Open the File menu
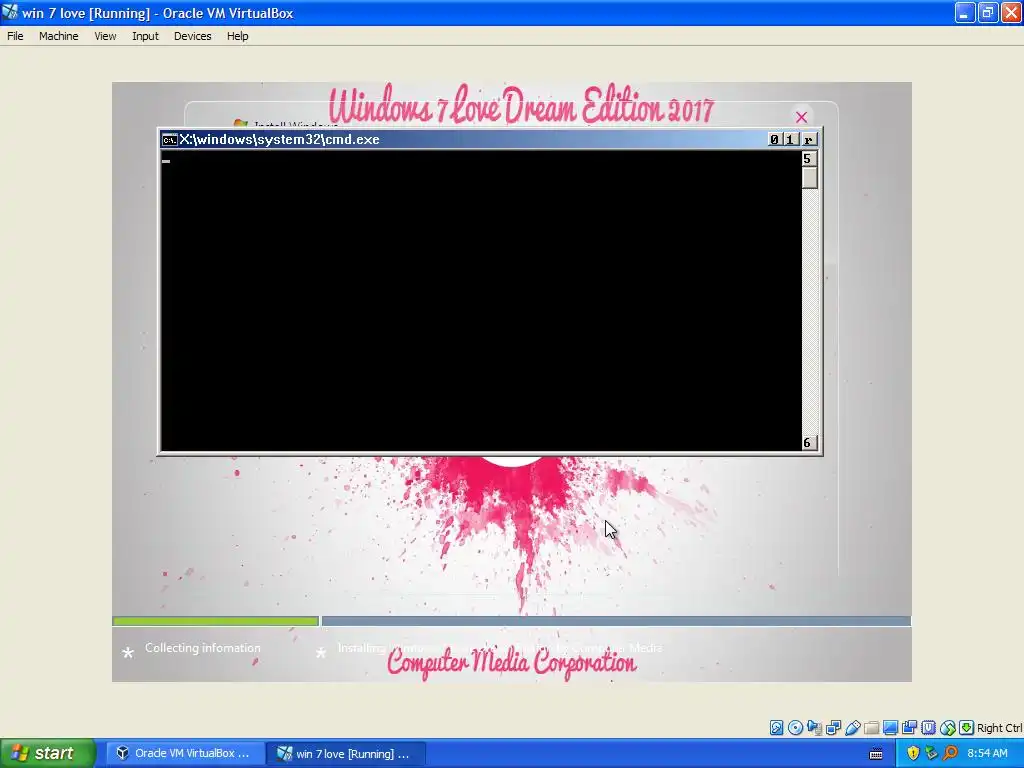 tap(15, 36)
